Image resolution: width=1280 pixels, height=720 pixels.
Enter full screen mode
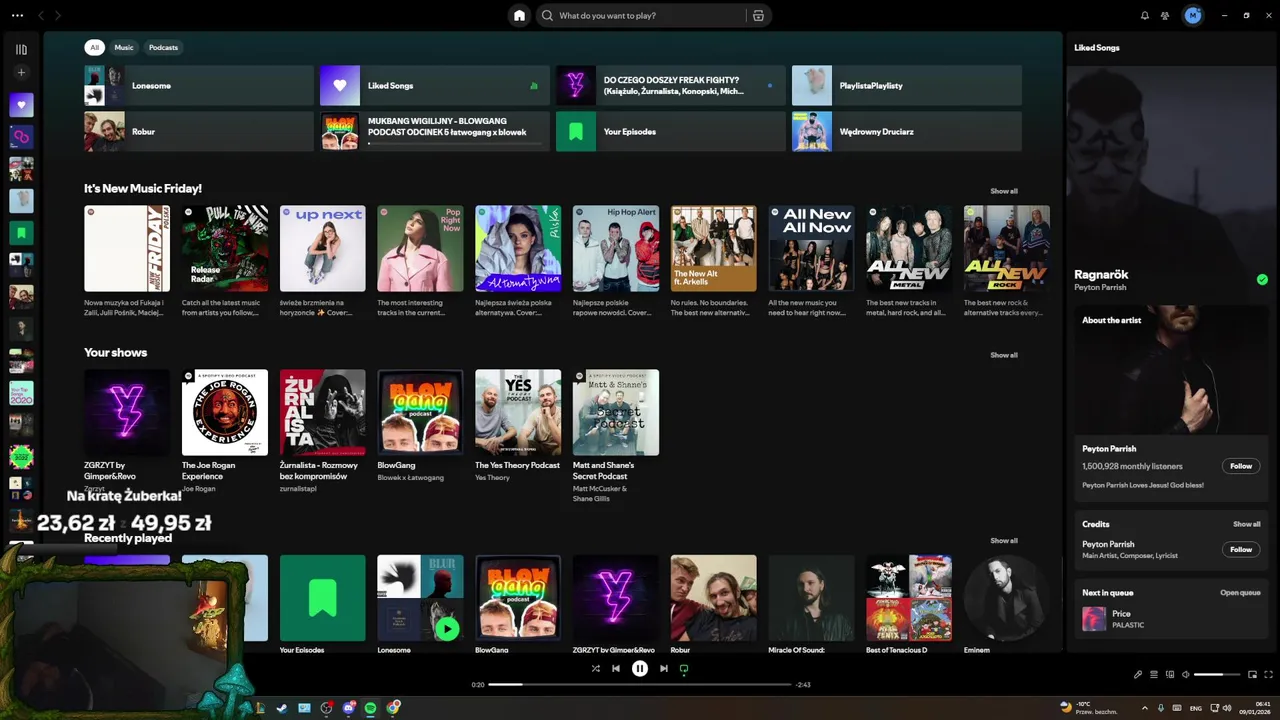click(x=1269, y=674)
